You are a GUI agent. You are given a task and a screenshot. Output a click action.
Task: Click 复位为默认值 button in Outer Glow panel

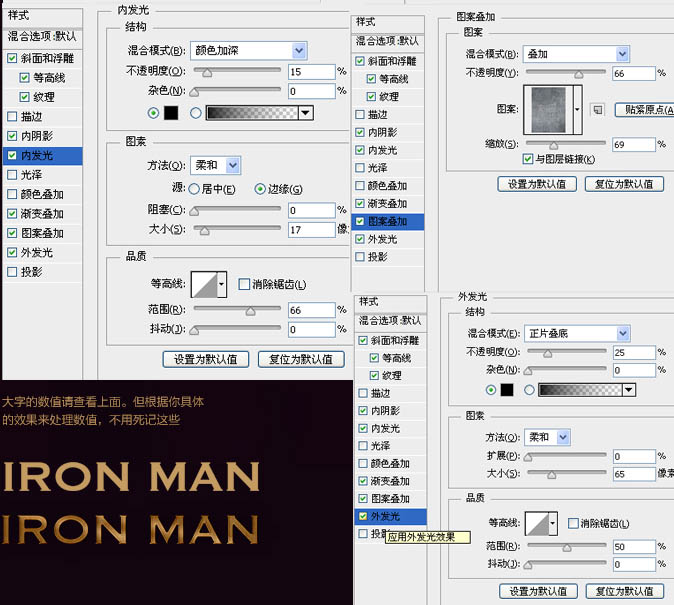pyautogui.click(x=625, y=591)
